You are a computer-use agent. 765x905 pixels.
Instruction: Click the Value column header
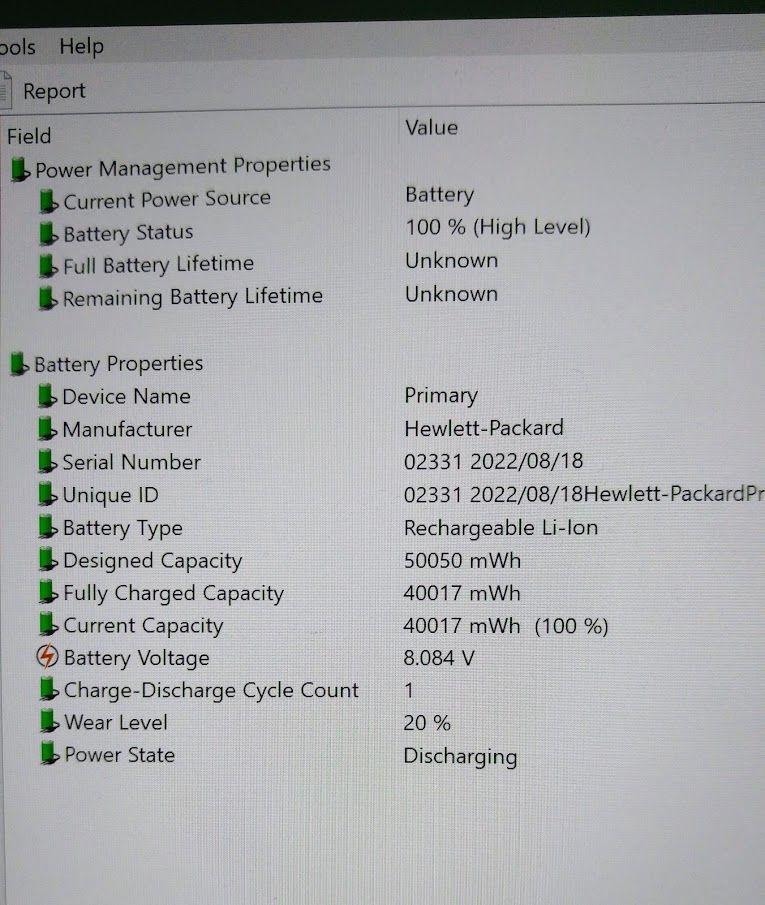click(431, 128)
